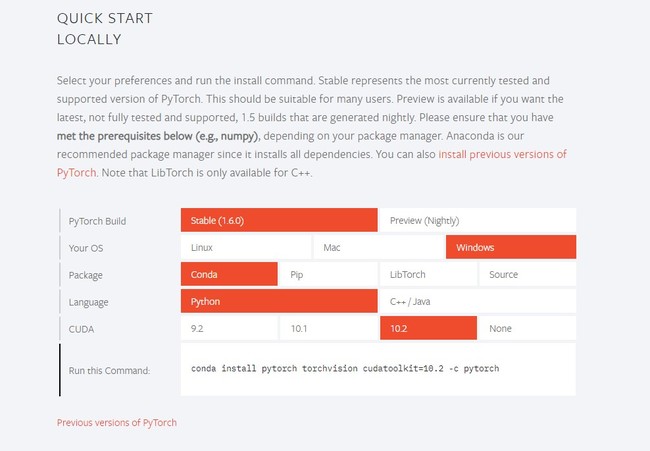Viewport: 650px width, 451px height.
Task: Open the inline "install previous versions of PyTorch" link
Action: [x=502, y=154]
